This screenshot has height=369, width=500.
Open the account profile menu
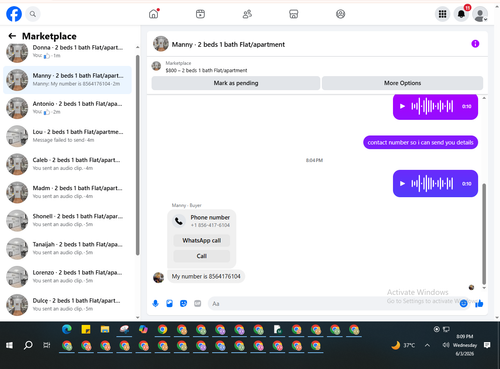pos(480,14)
